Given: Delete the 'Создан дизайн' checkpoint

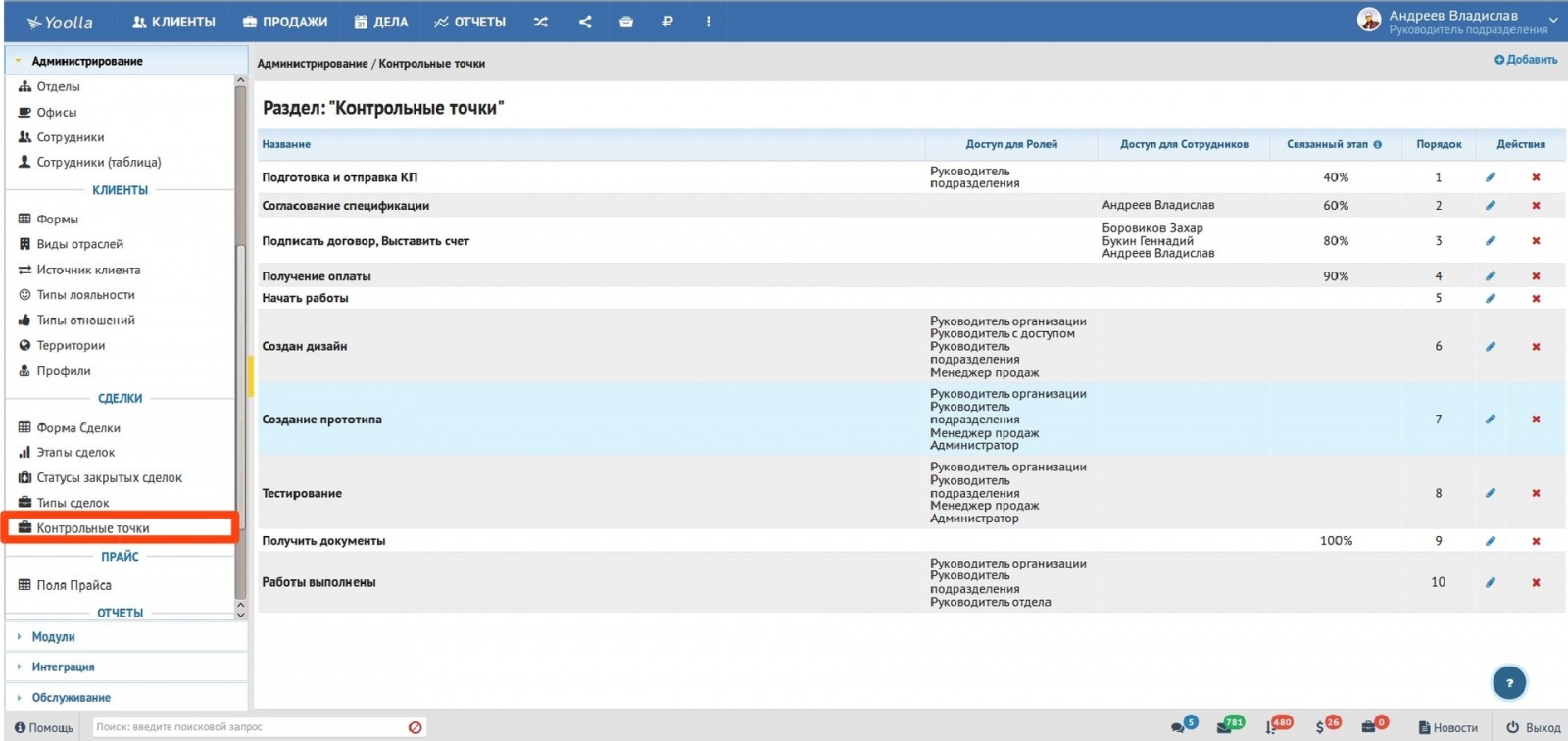Looking at the screenshot, I should (x=1536, y=347).
